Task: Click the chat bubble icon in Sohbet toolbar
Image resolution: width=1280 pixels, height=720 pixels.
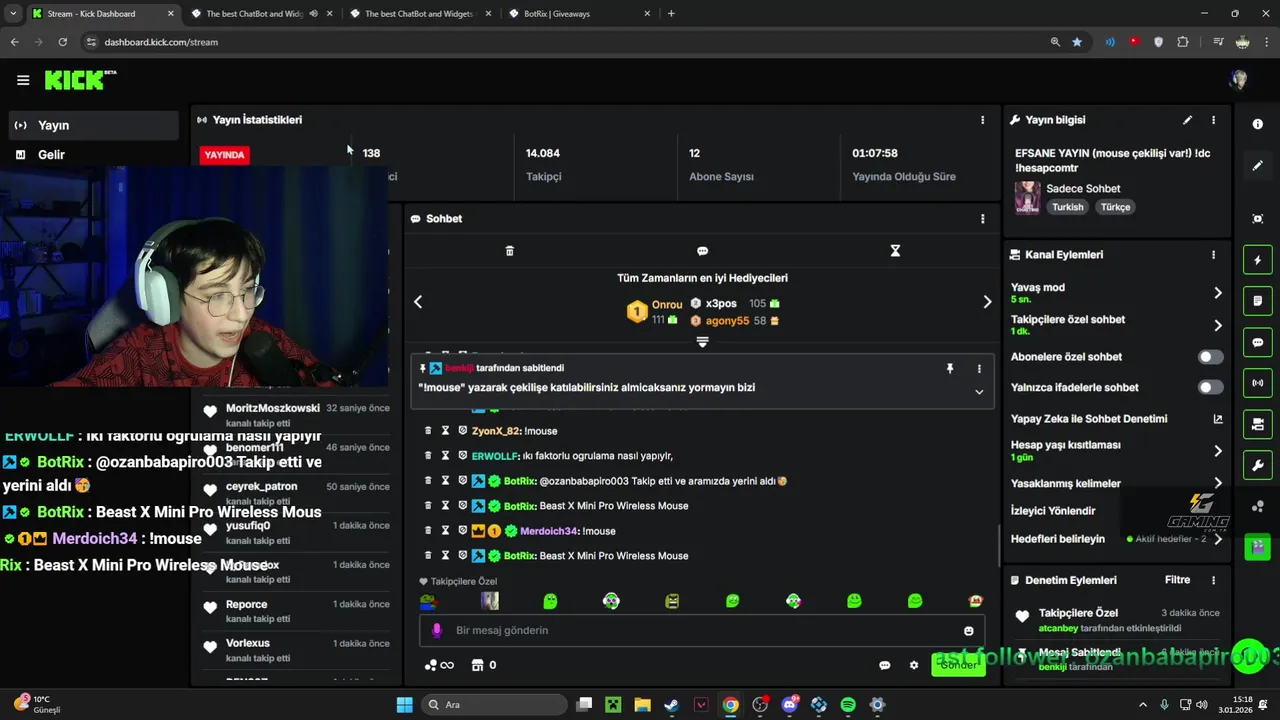Action: click(702, 251)
